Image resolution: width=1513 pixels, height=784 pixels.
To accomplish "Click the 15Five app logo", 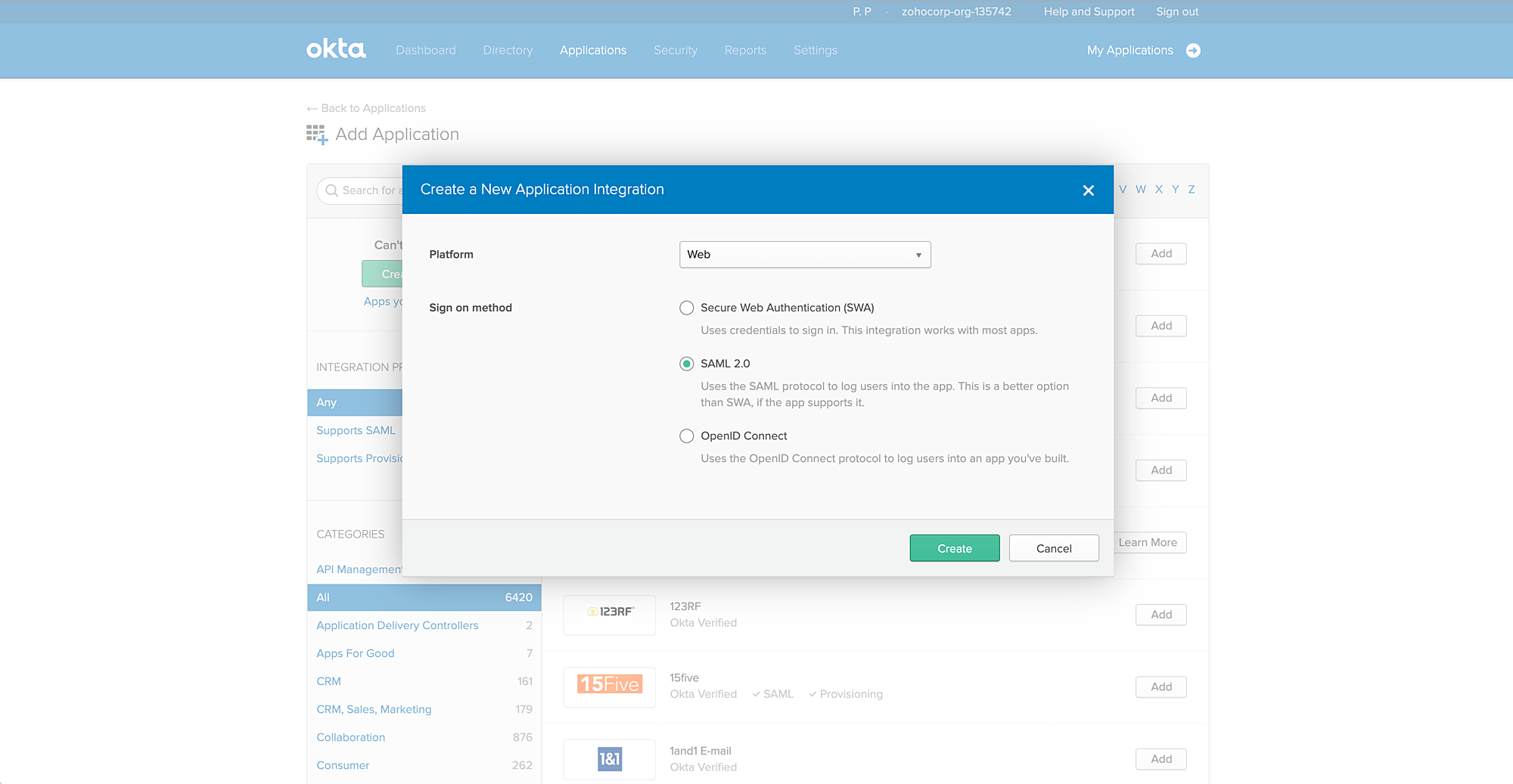I will 610,684.
